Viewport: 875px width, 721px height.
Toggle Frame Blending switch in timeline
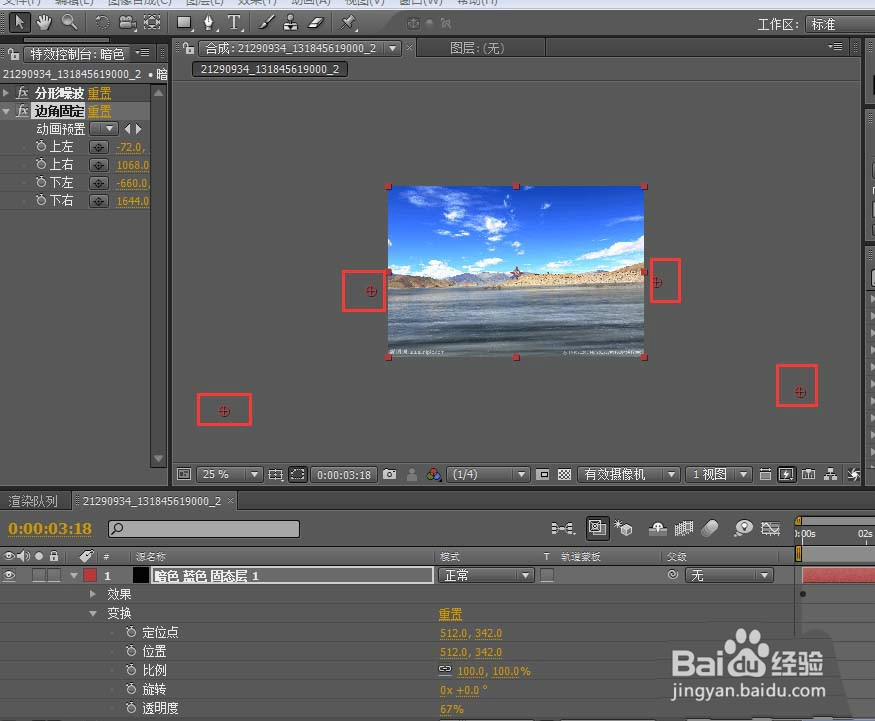(684, 528)
